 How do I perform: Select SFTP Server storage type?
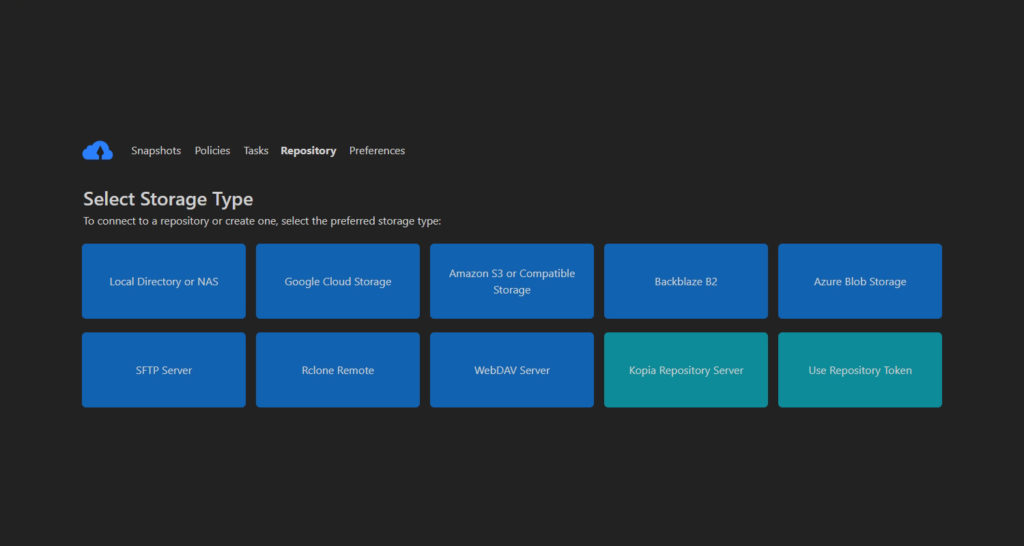point(164,370)
